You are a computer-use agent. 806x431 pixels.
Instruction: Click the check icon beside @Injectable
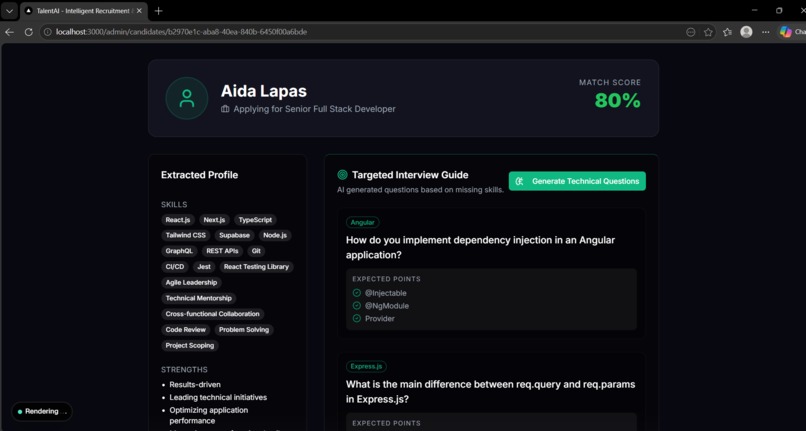[357, 293]
